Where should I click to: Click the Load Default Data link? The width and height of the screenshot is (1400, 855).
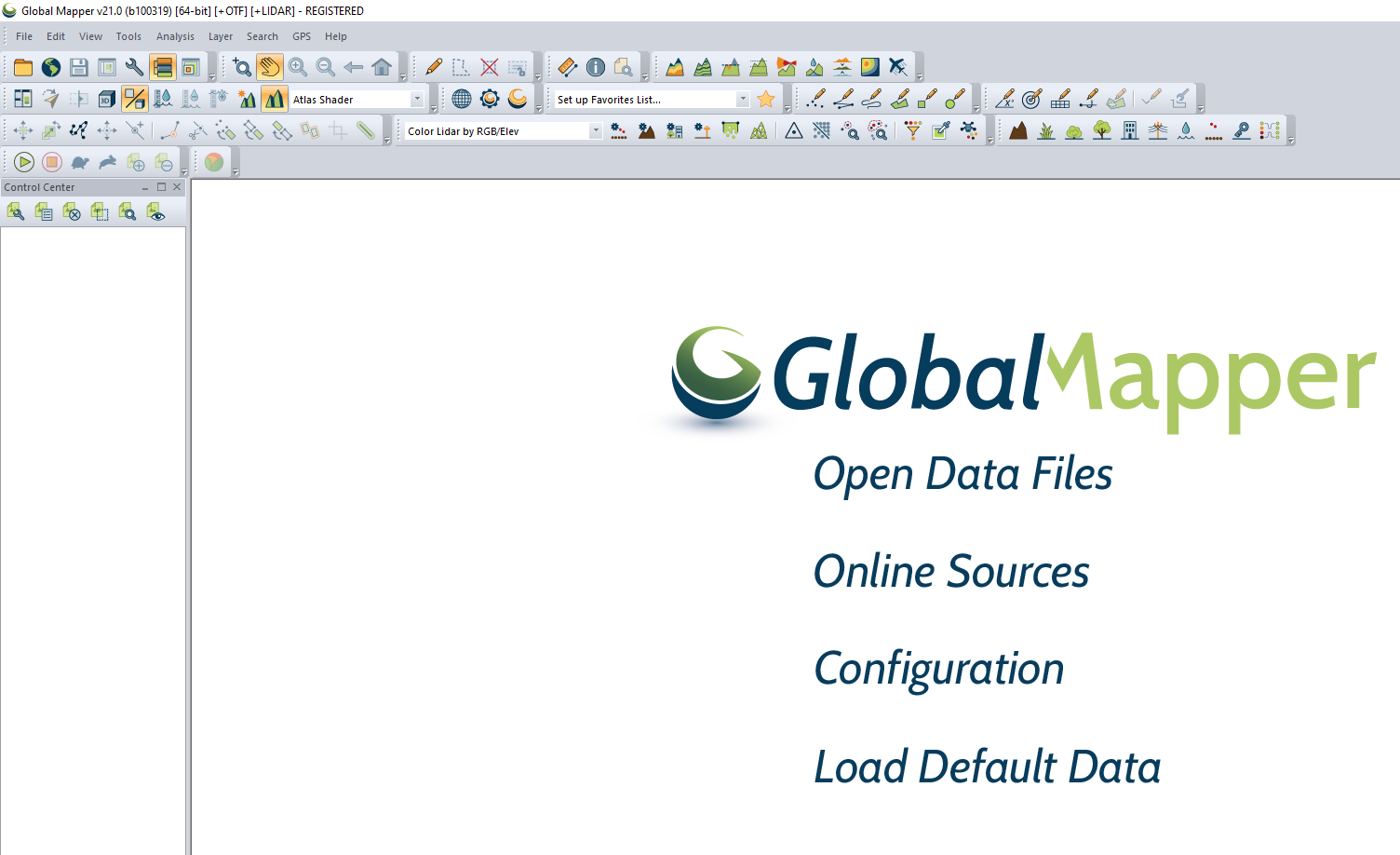[x=988, y=767]
